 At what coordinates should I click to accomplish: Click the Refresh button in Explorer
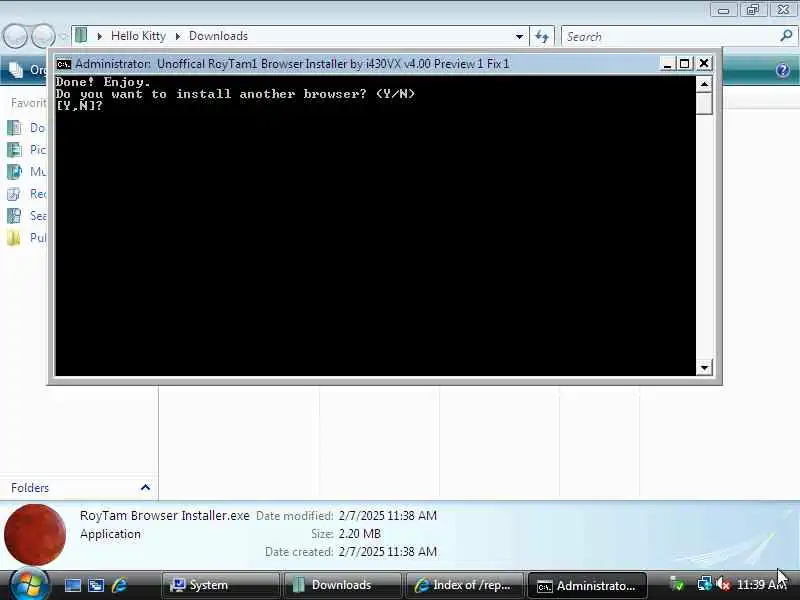(x=542, y=37)
